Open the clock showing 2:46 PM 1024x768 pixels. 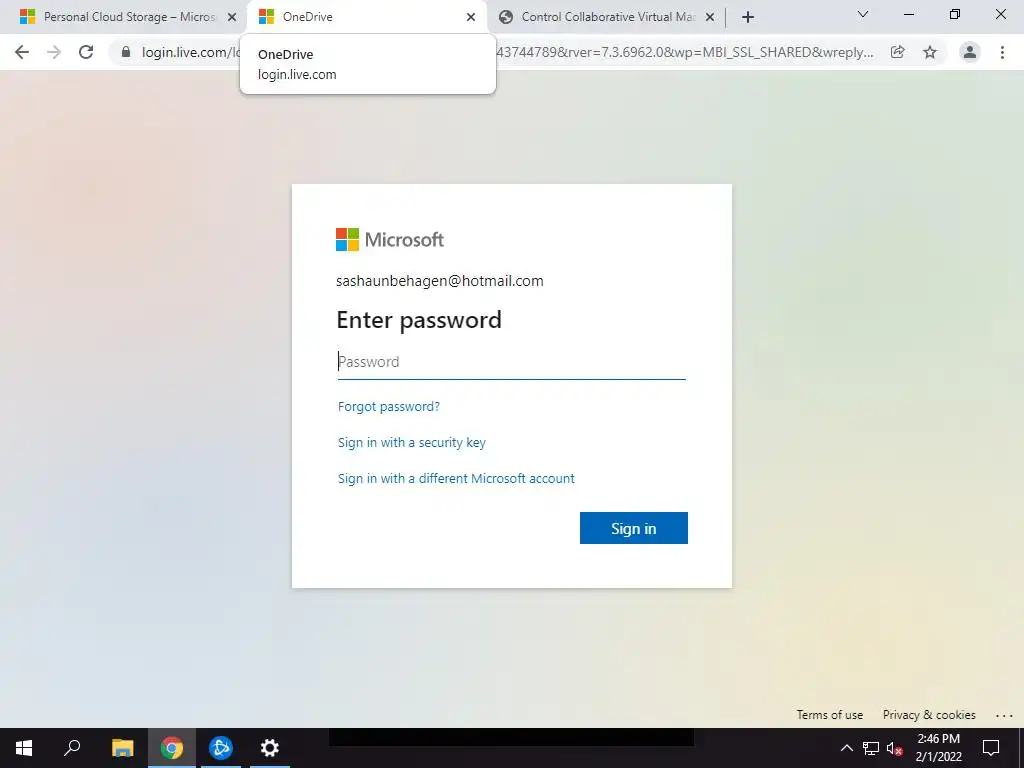(938, 748)
